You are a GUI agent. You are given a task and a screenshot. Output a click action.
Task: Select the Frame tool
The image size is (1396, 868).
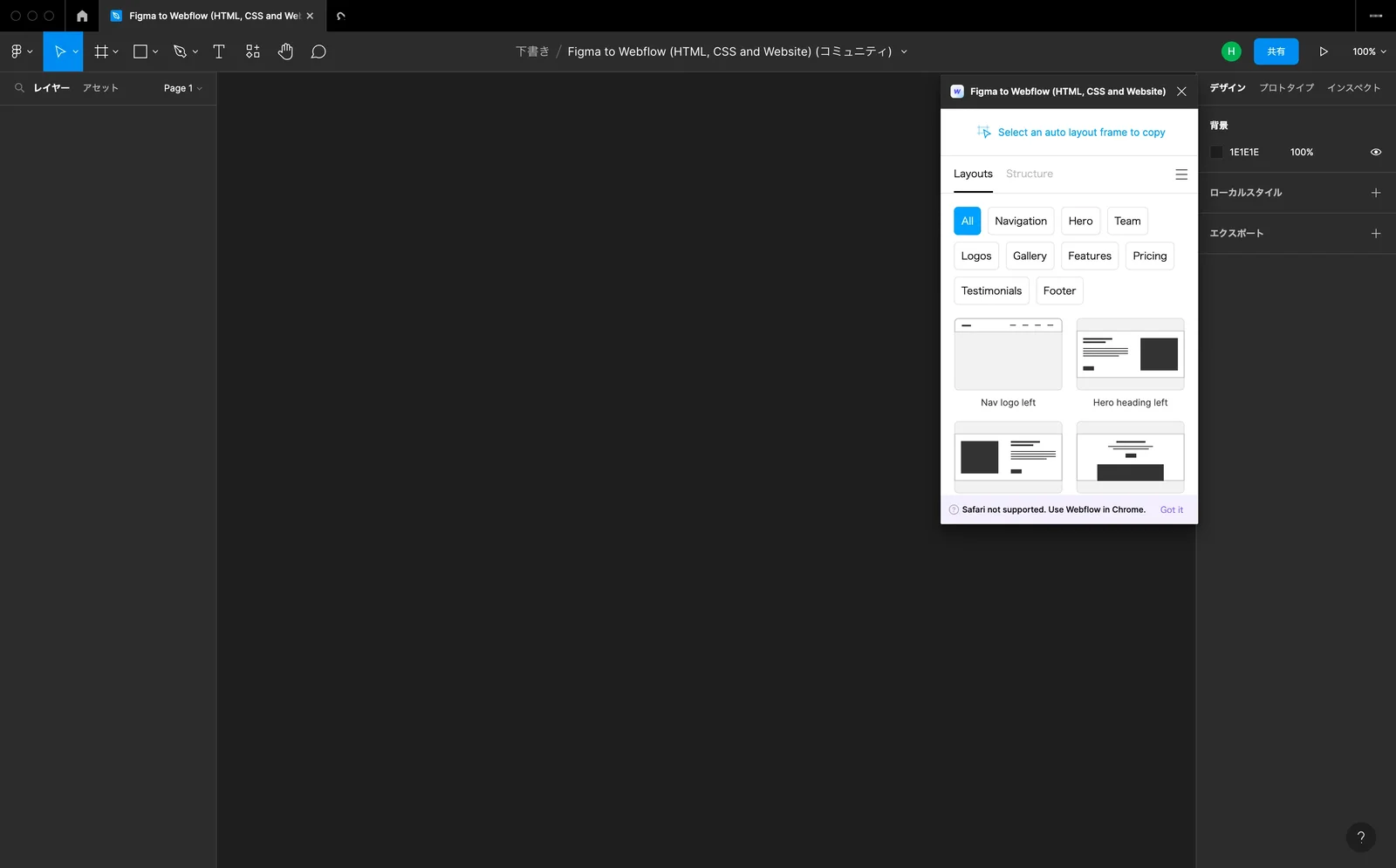101,51
